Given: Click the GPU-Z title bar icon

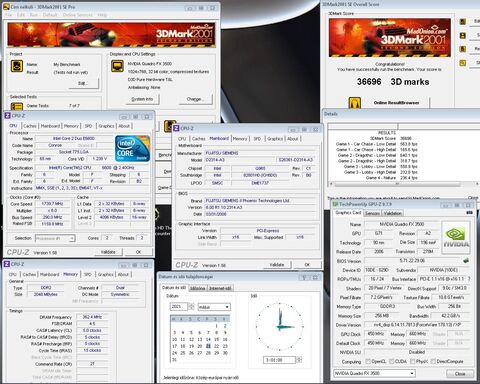Looking at the screenshot, I should click(x=336, y=204).
